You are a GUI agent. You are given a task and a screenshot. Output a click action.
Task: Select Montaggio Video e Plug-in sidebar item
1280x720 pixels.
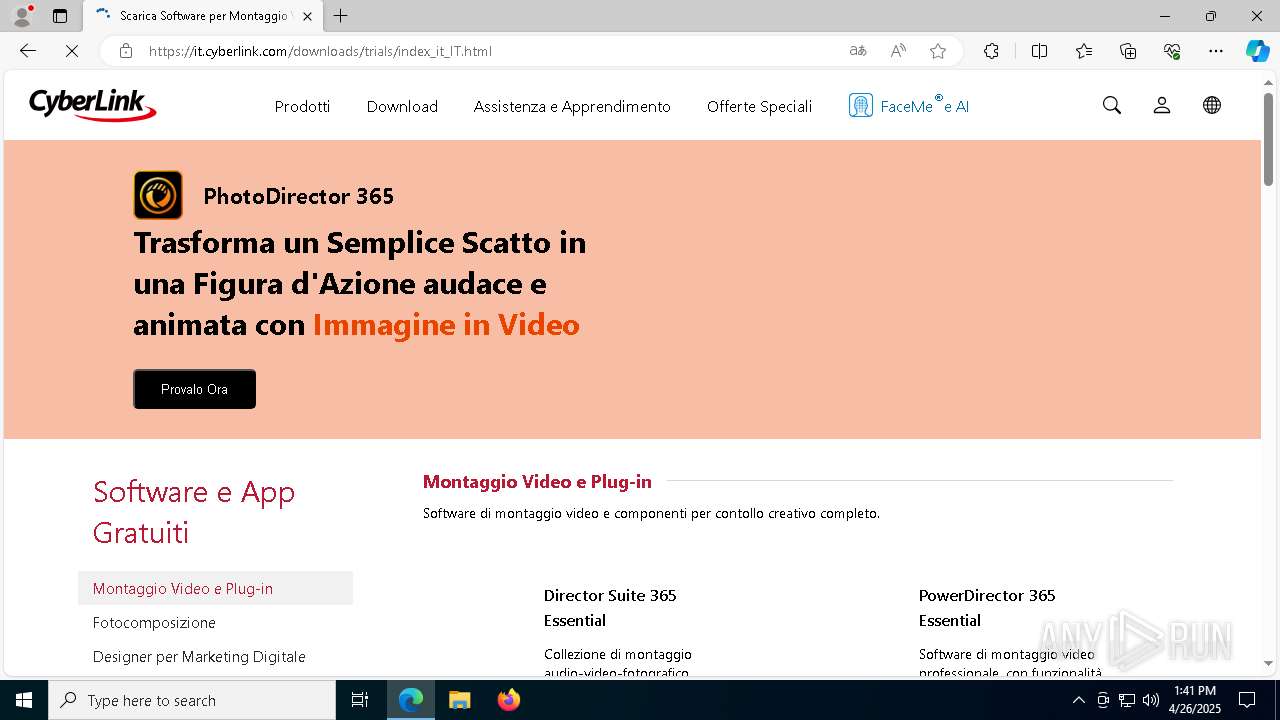(x=215, y=588)
